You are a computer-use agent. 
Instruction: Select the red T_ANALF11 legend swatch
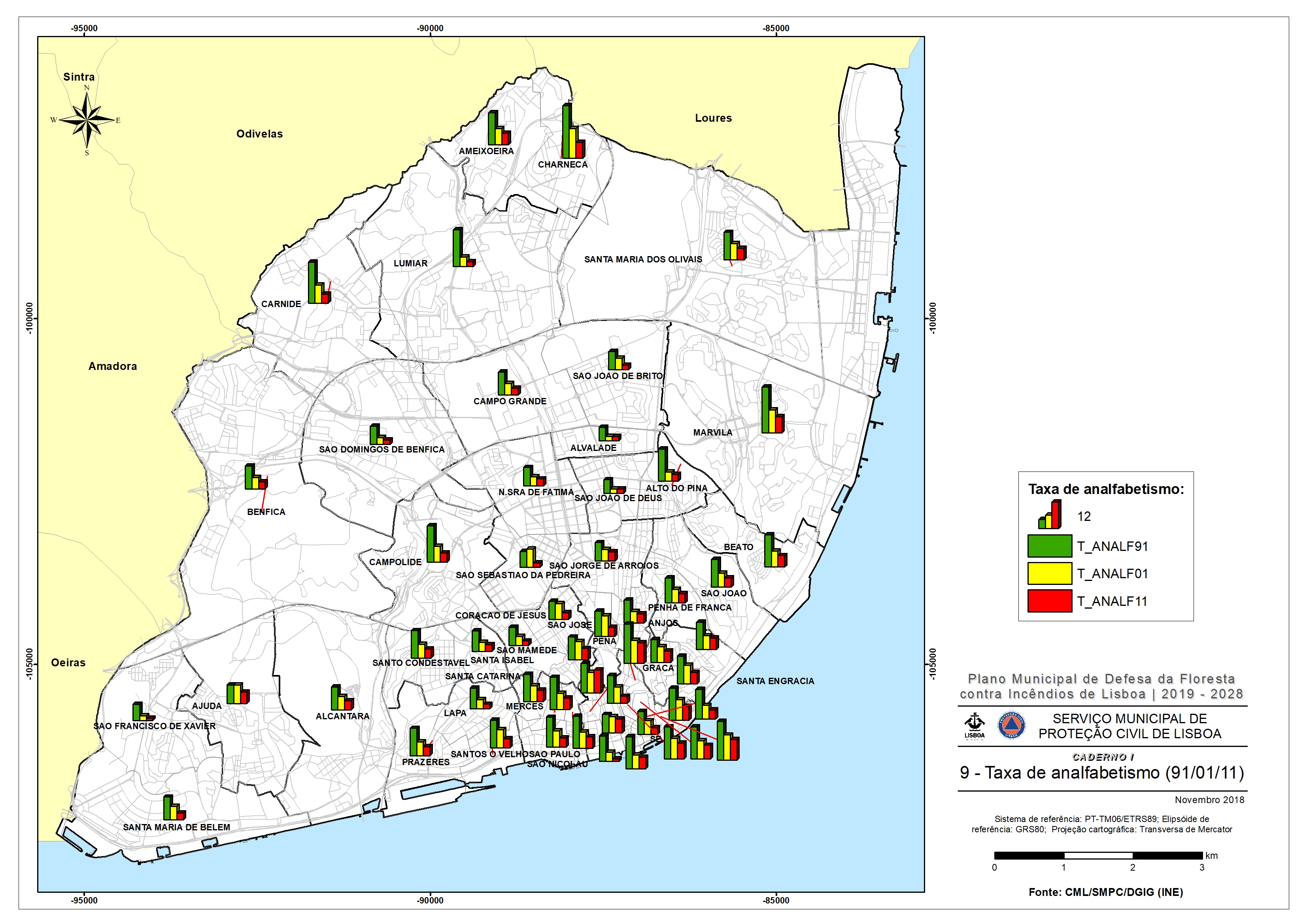click(x=1050, y=601)
